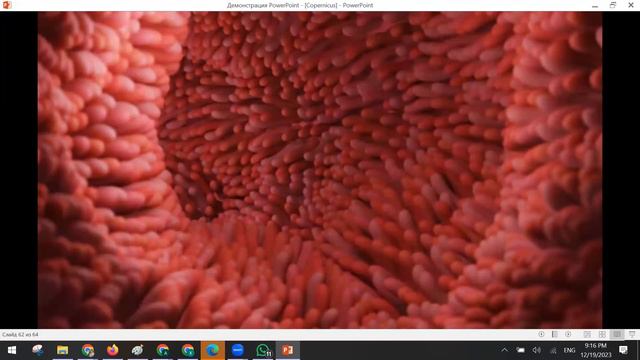Show hidden system tray icons

point(504,350)
